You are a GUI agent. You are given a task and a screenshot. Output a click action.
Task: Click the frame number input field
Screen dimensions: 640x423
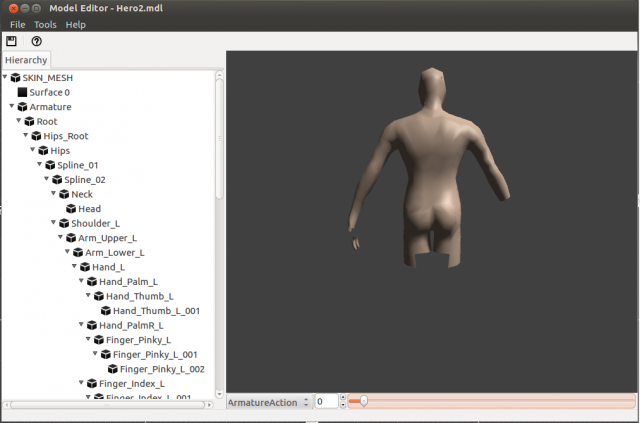(x=326, y=401)
